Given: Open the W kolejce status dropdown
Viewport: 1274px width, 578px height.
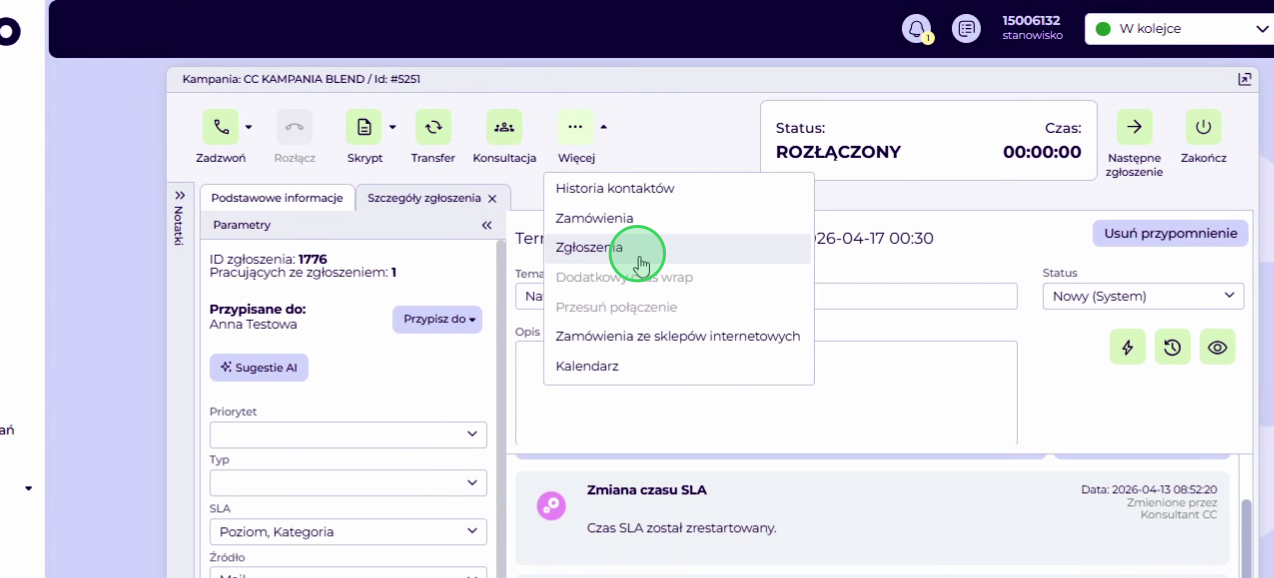Looking at the screenshot, I should [1180, 29].
